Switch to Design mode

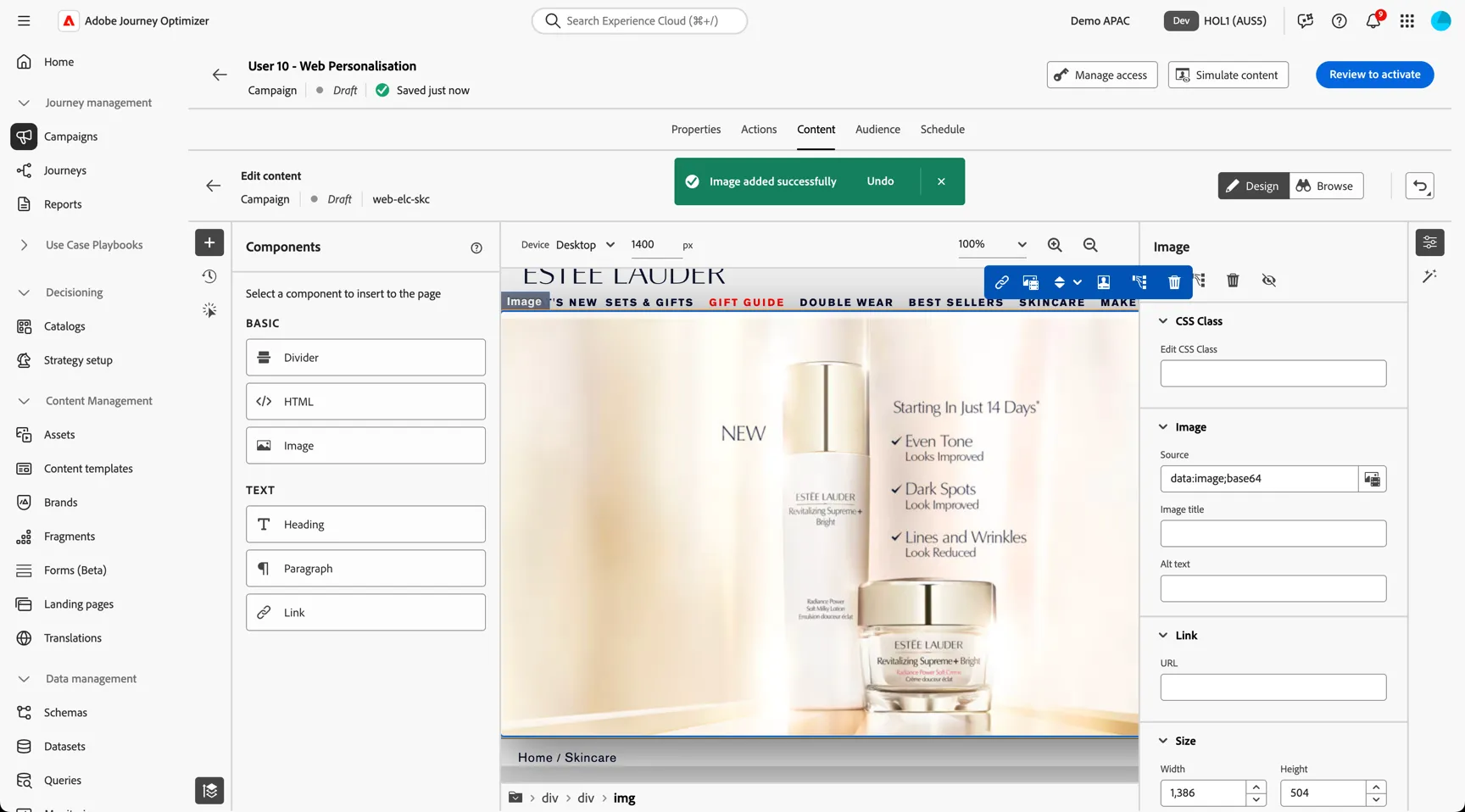pos(1253,186)
